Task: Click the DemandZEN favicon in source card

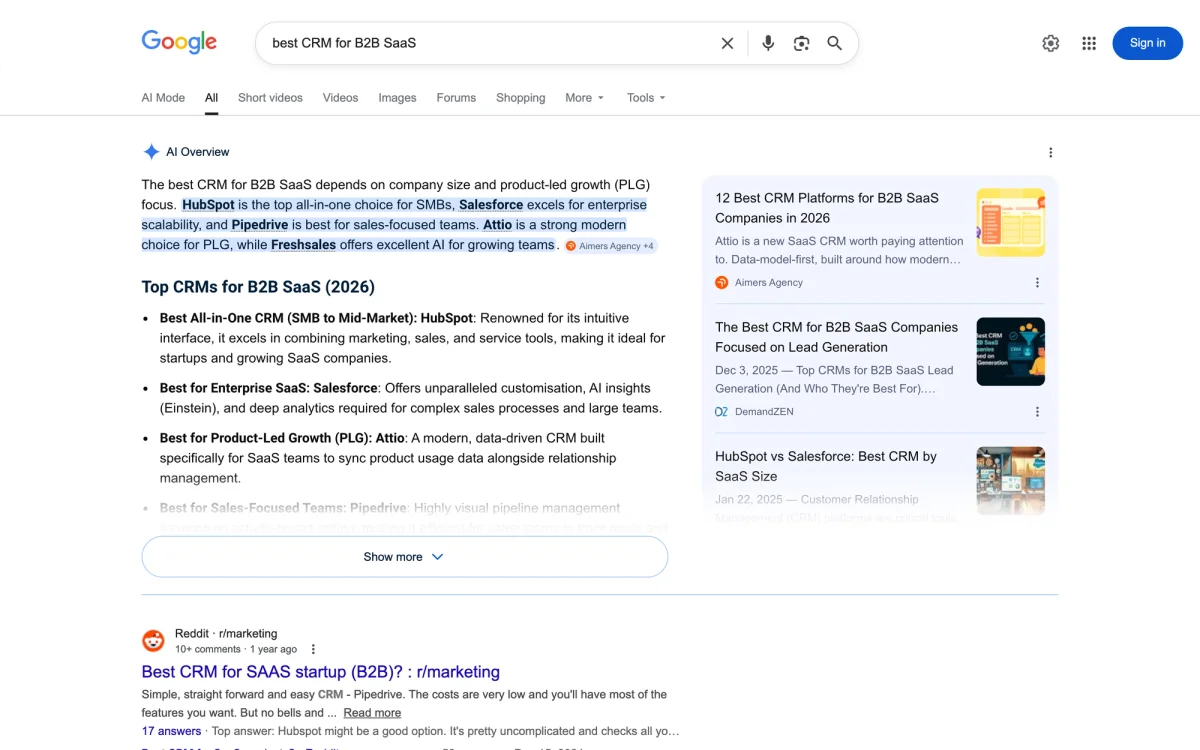Action: coord(722,411)
